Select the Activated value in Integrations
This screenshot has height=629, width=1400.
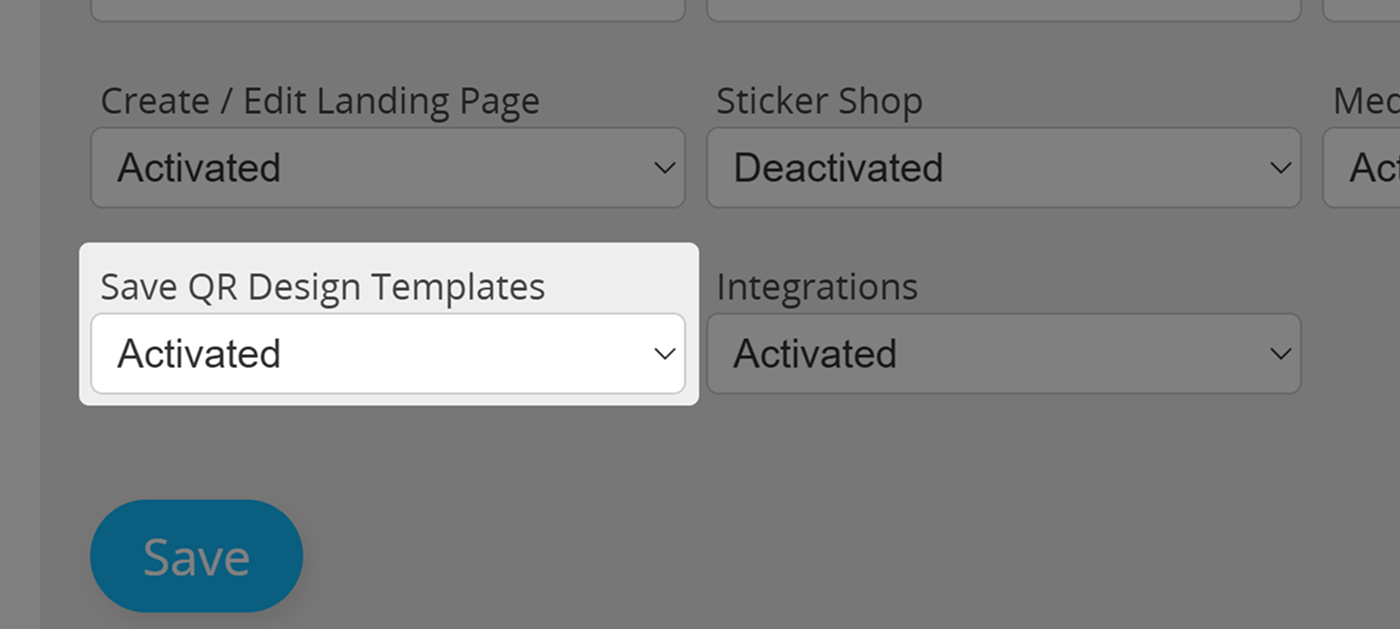1004,352
